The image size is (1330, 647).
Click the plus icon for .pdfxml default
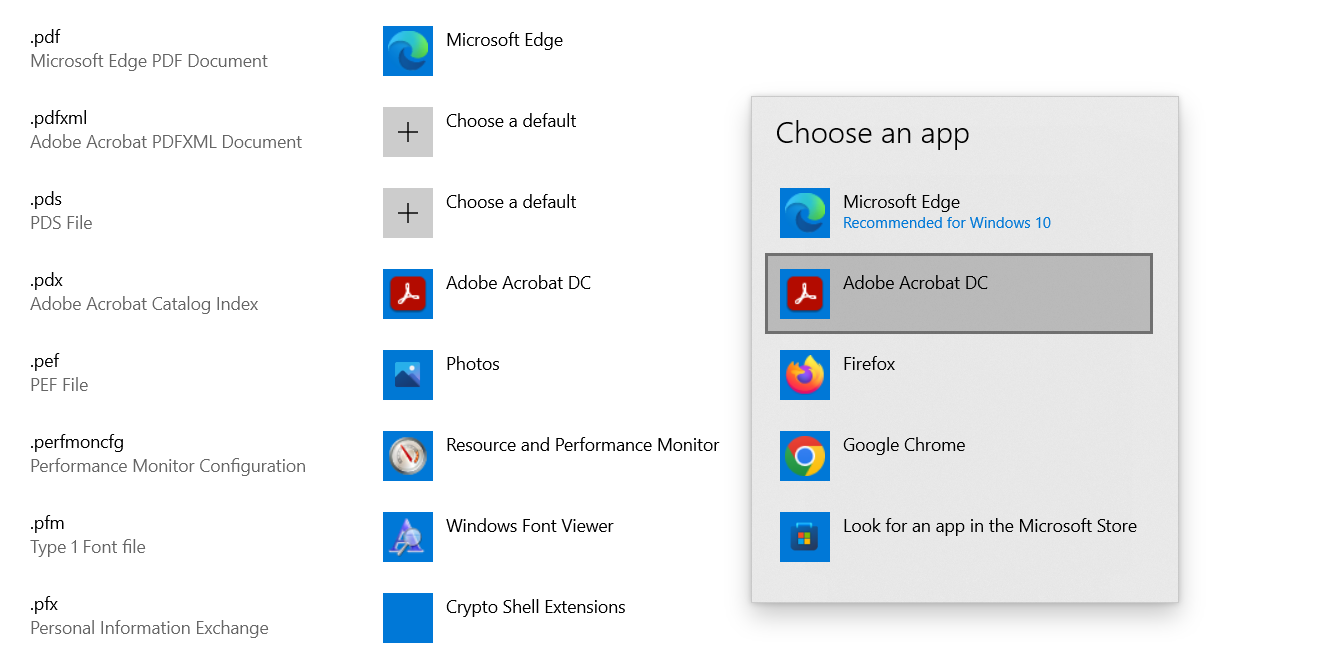click(x=408, y=132)
